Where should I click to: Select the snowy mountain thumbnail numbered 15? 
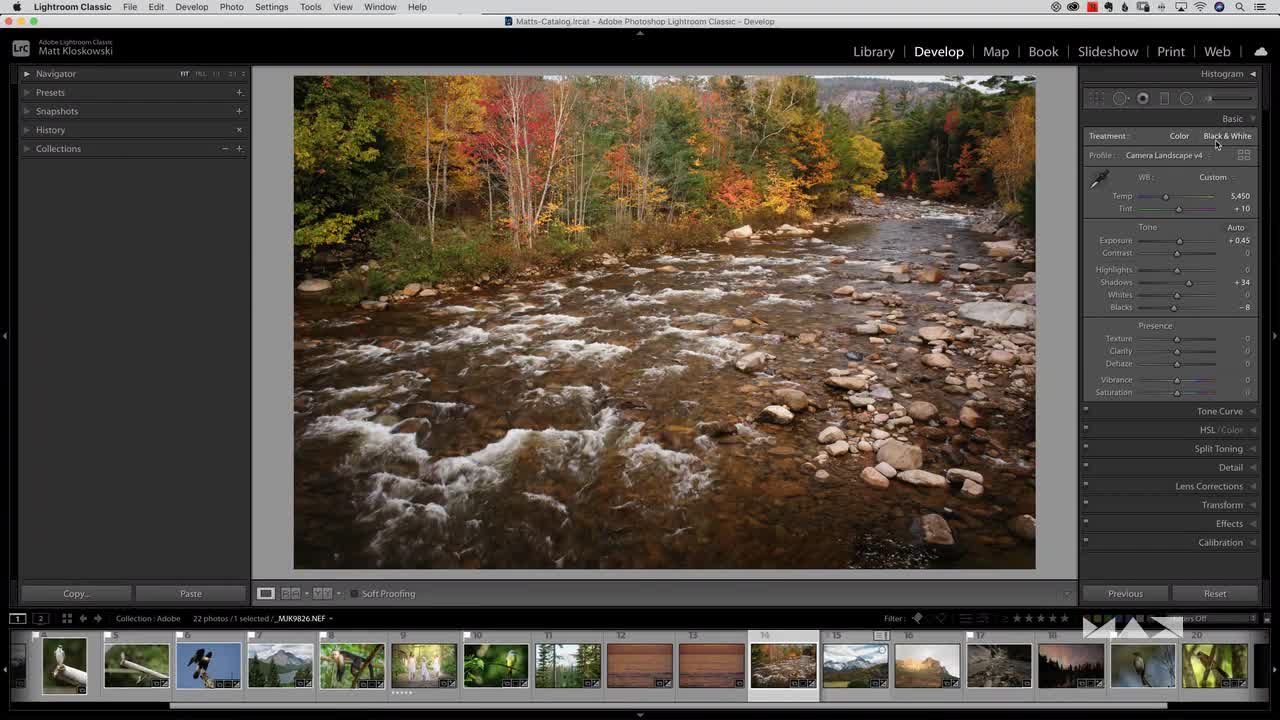[x=855, y=666]
